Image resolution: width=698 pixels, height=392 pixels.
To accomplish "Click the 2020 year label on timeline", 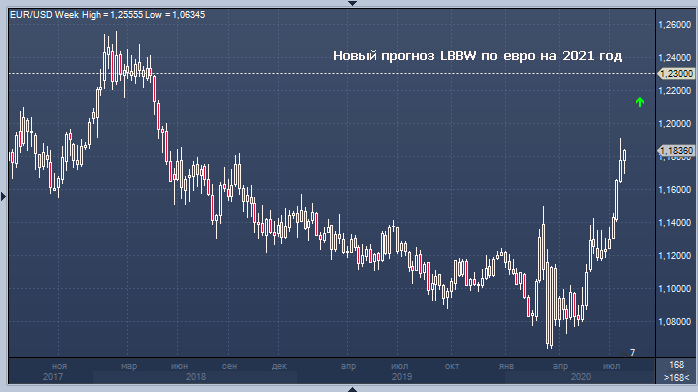I will click(x=580, y=377).
